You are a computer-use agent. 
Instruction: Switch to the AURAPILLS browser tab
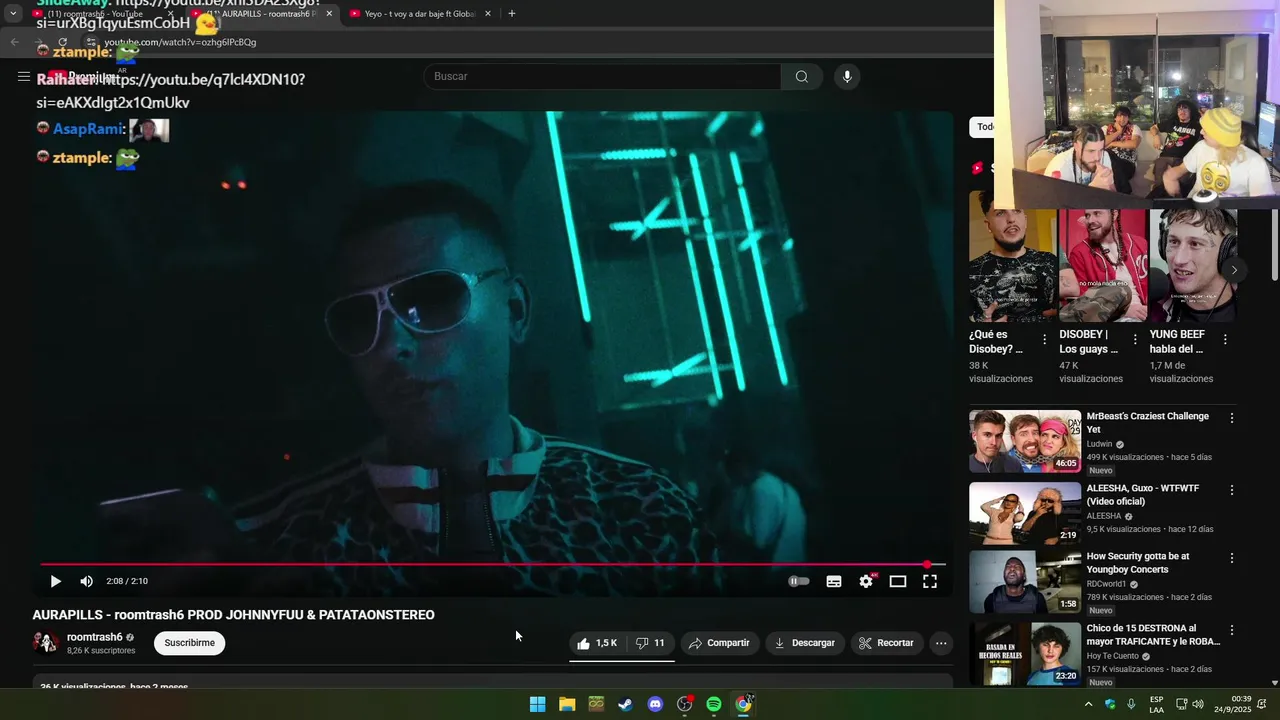[x=263, y=14]
